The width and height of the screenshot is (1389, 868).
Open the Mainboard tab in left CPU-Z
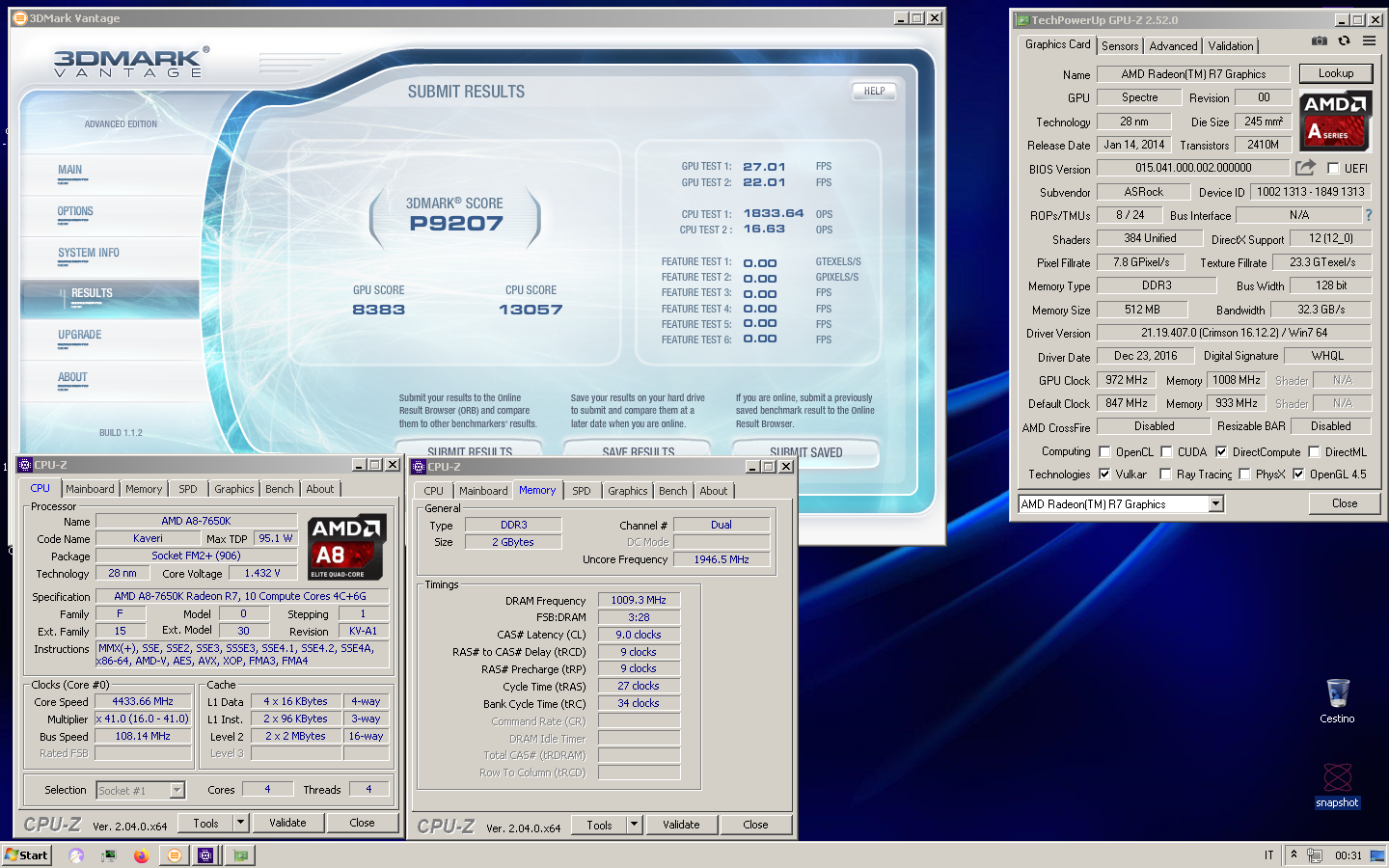tap(90, 489)
